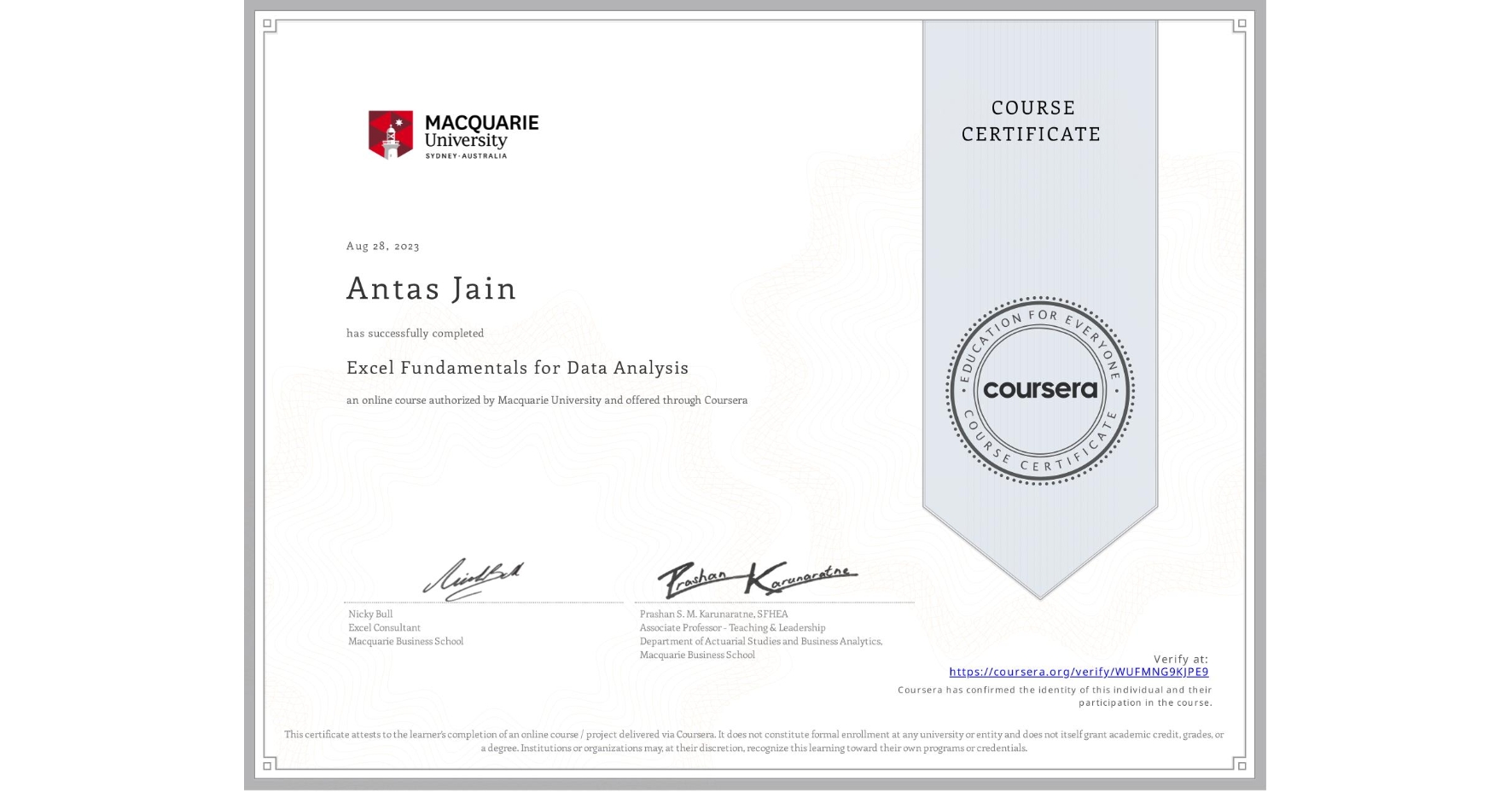Click Macquarie Business School under Nicky Bull
Image resolution: width=1512 pixels, height=792 pixels.
point(406,642)
